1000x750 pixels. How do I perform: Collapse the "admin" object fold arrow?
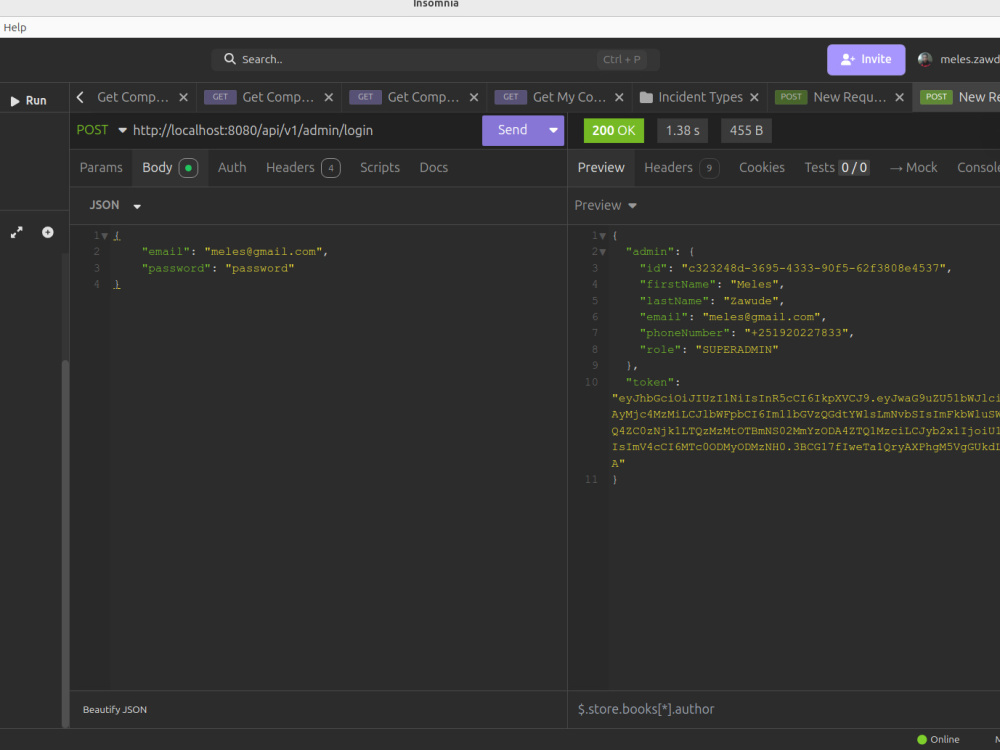[602, 252]
